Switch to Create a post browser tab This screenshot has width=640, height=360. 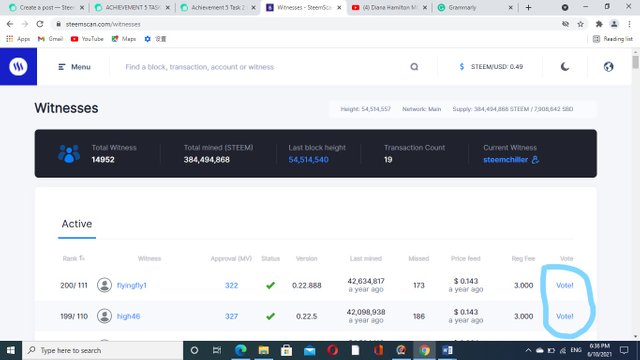[47, 7]
